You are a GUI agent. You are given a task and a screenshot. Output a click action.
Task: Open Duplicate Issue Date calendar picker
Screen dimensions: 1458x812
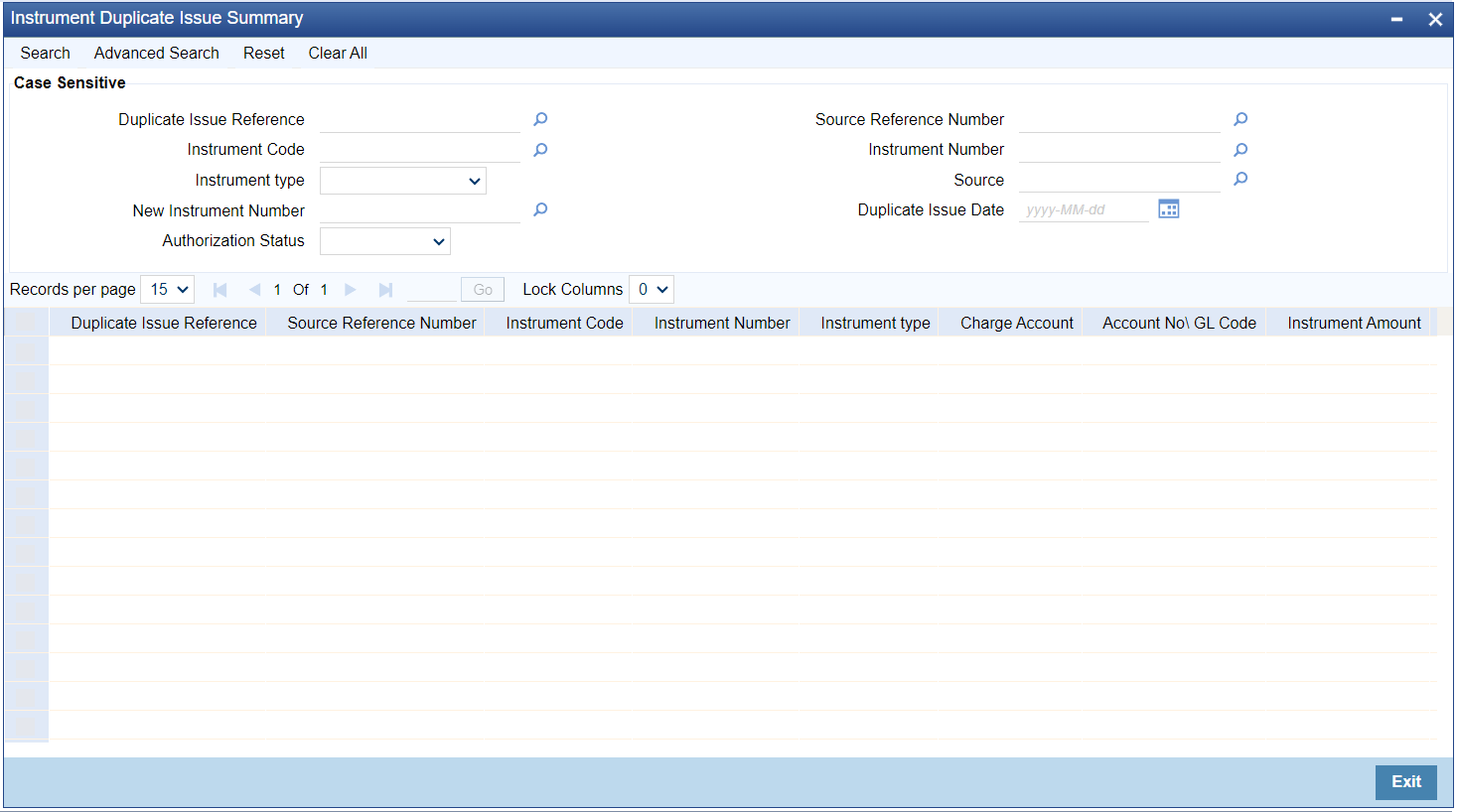(1169, 208)
